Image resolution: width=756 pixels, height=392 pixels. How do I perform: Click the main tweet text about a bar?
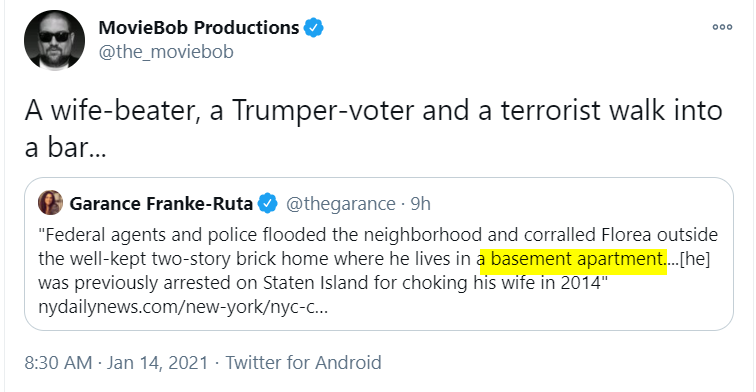[374, 129]
